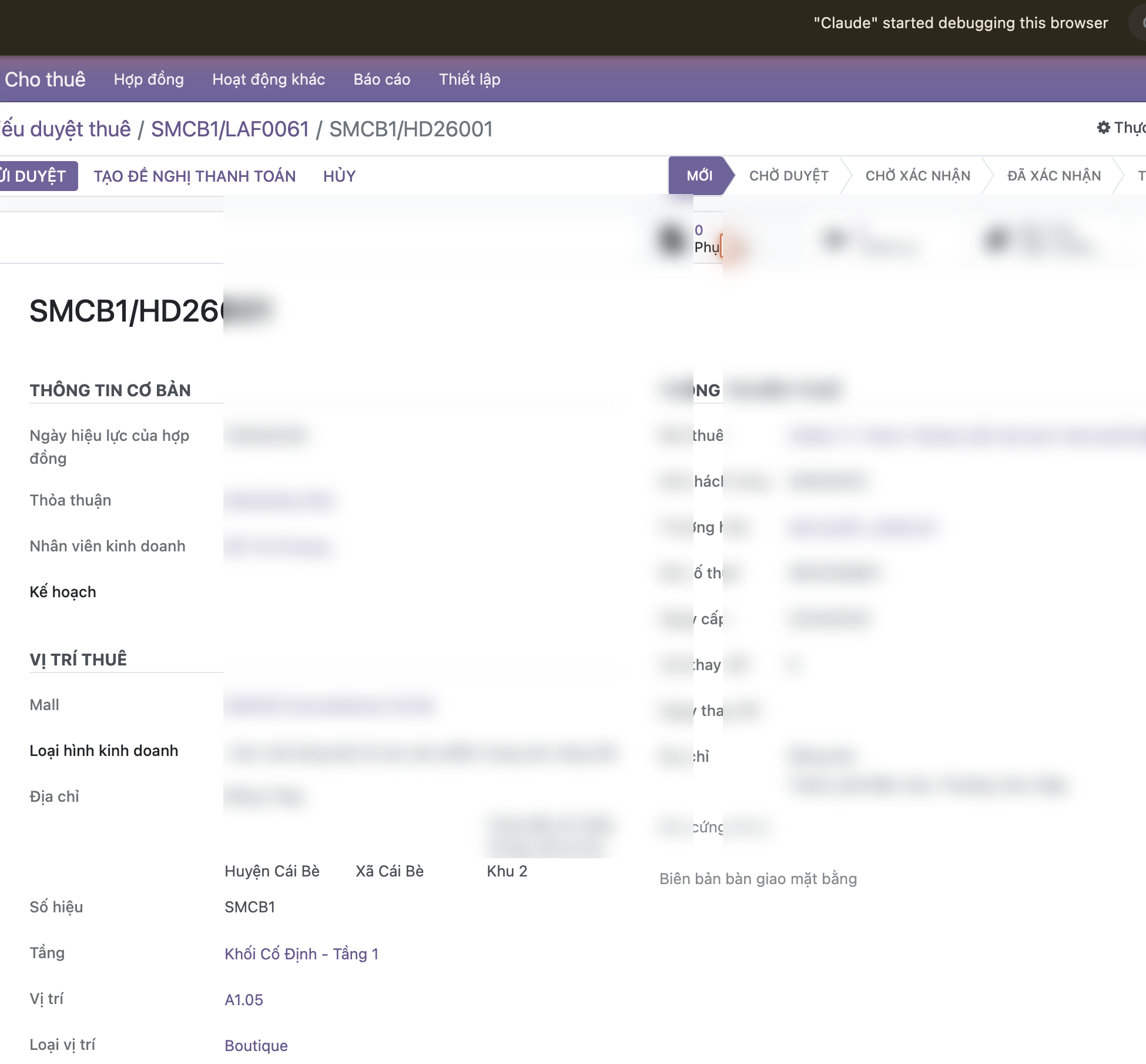Open the A1.05 location link
1146x1064 pixels.
point(244,999)
